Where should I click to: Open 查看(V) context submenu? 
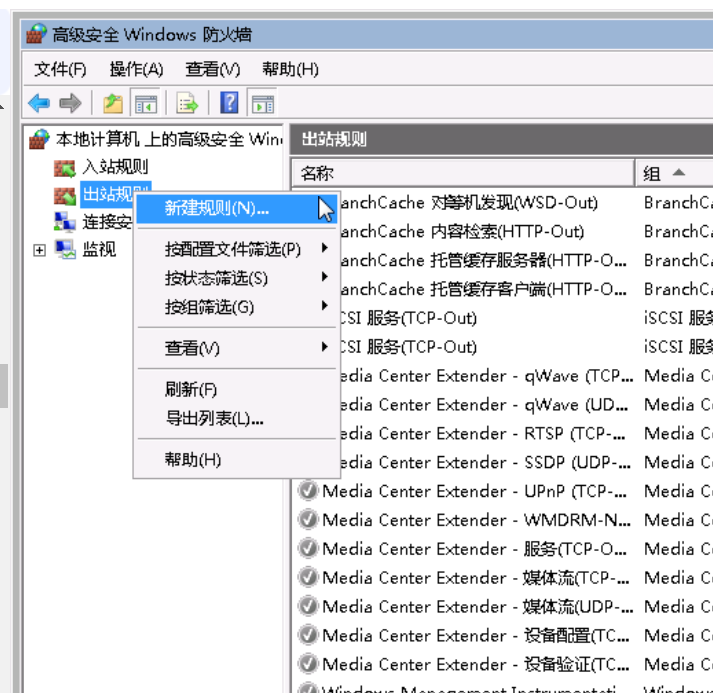pos(236,348)
